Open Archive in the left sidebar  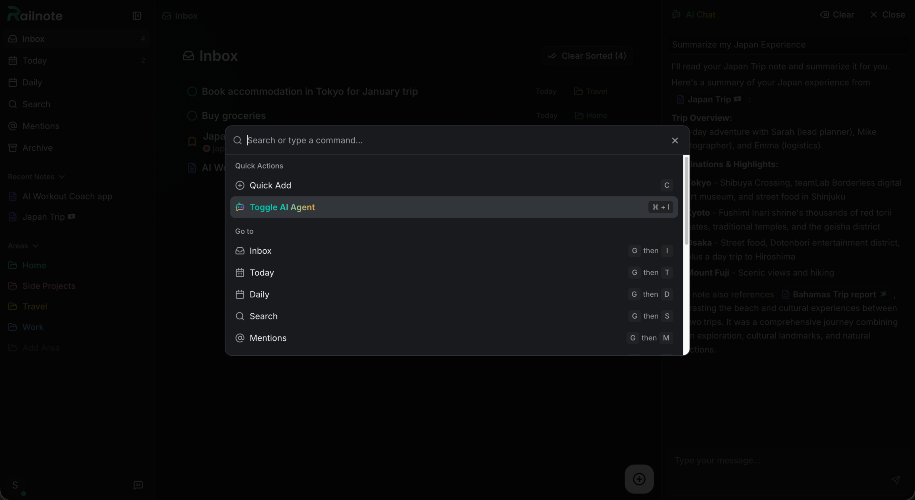click(76, 148)
